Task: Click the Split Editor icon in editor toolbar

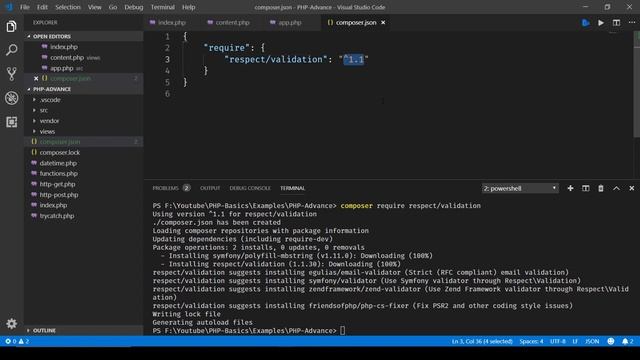Action: [616, 22]
